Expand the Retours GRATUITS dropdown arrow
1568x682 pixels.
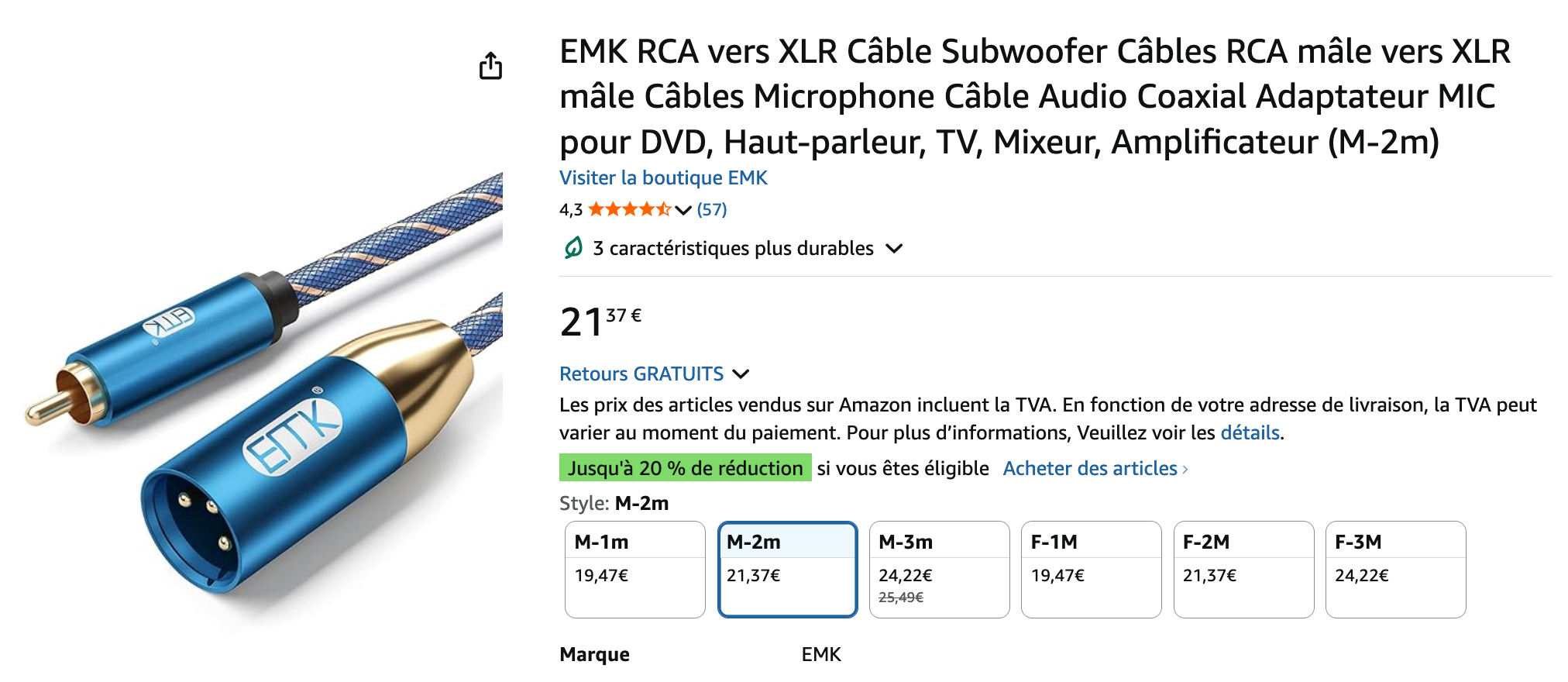741,374
